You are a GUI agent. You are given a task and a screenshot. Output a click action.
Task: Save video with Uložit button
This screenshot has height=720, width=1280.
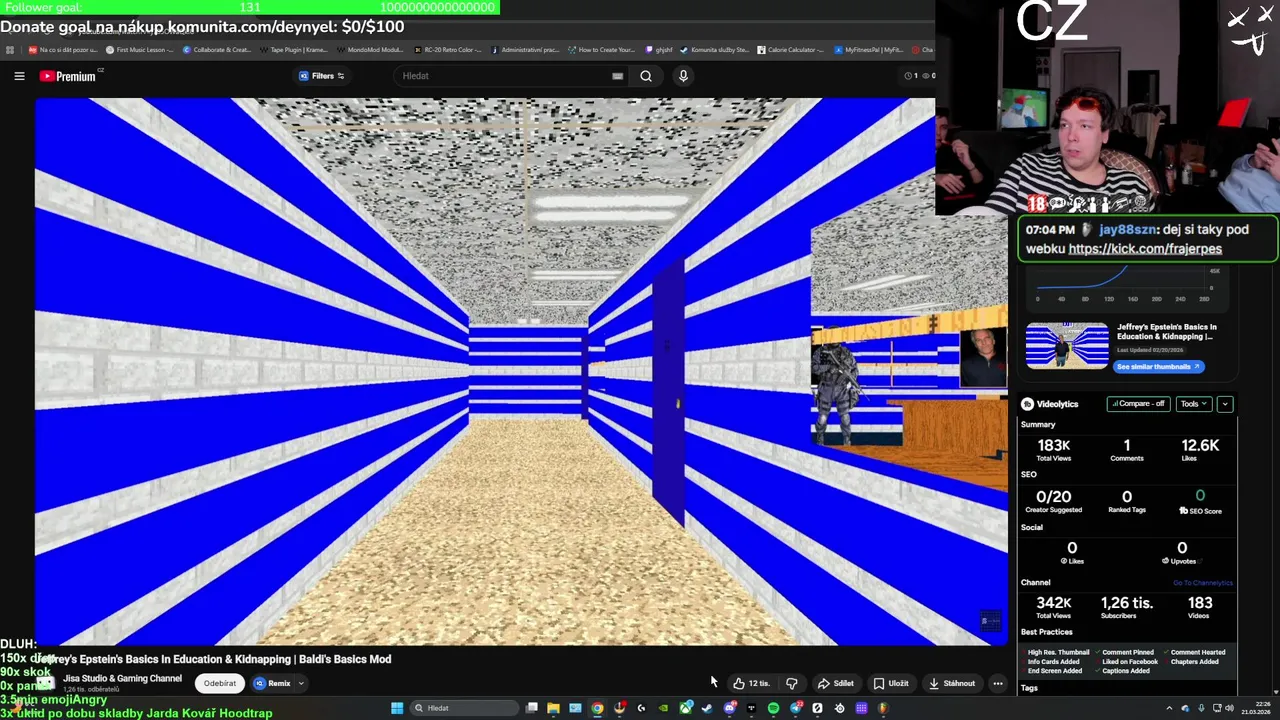coord(891,683)
